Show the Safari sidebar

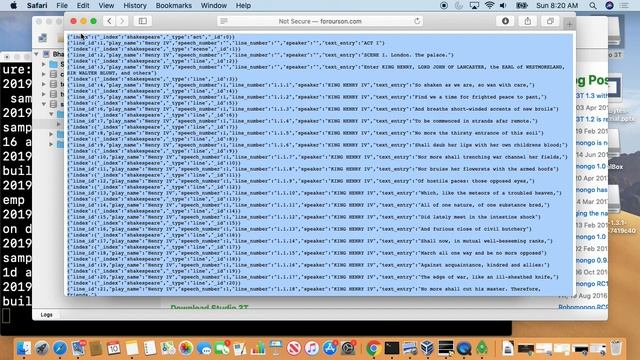(142, 21)
